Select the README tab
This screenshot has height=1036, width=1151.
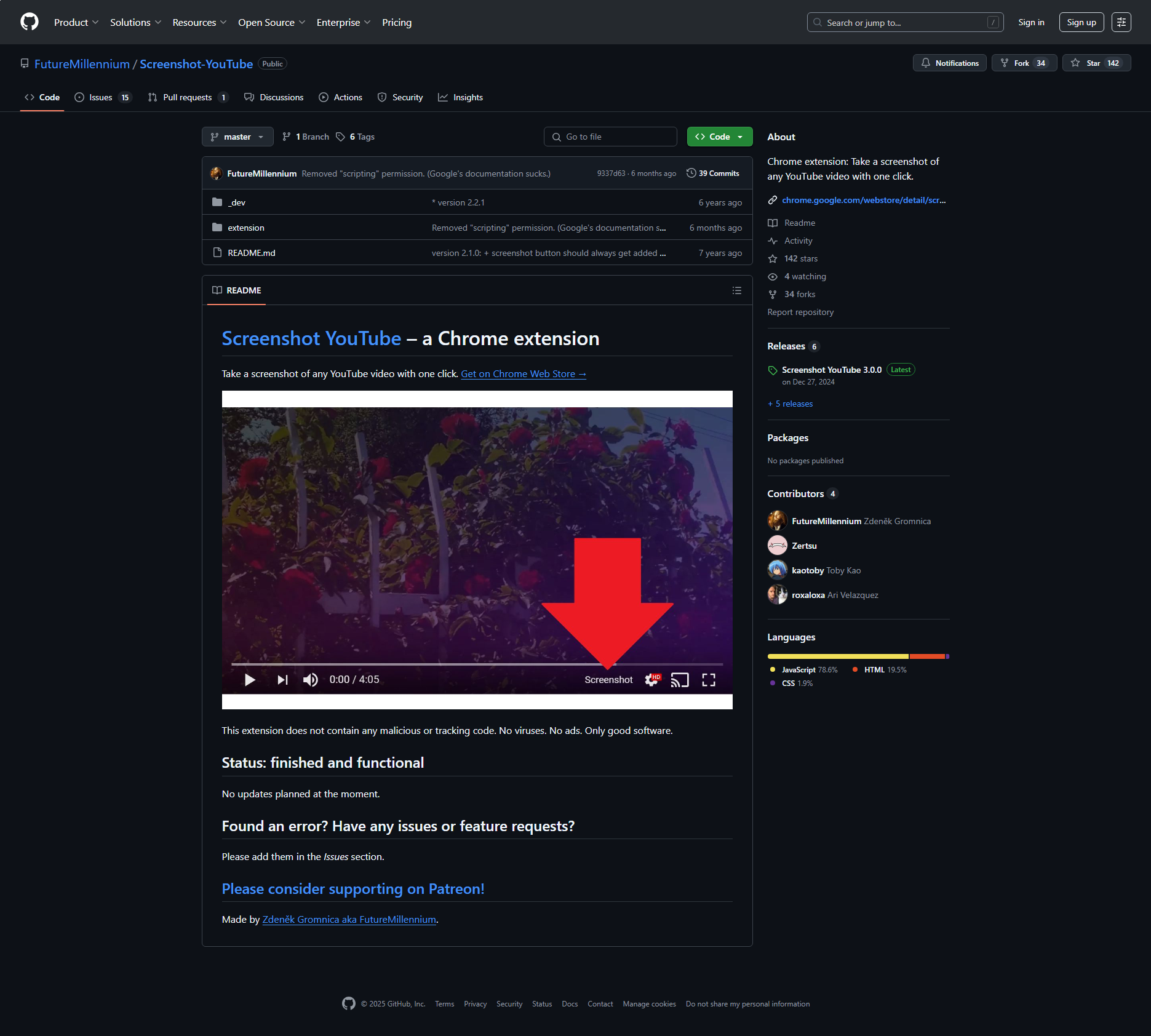(237, 290)
